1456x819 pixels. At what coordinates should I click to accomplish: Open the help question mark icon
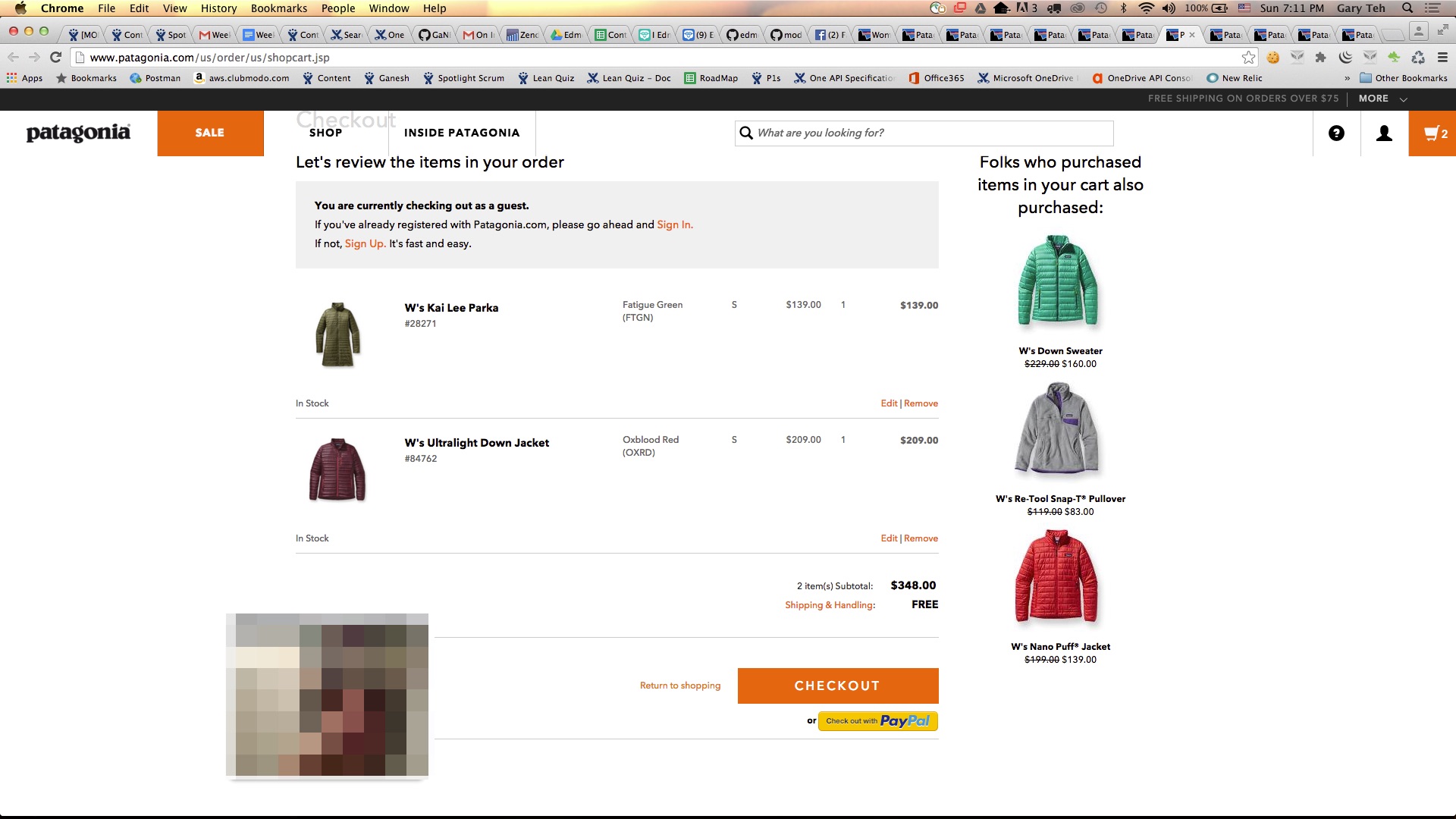point(1336,133)
